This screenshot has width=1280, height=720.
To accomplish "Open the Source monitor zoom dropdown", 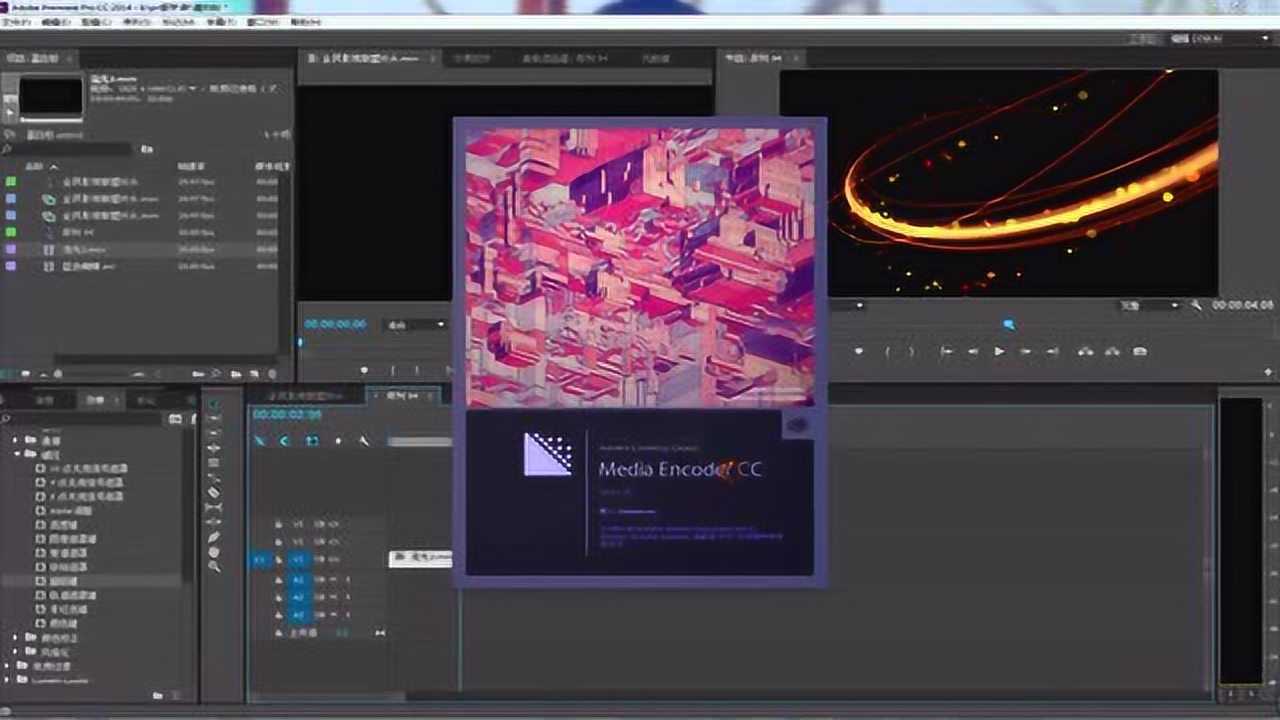I will [415, 324].
